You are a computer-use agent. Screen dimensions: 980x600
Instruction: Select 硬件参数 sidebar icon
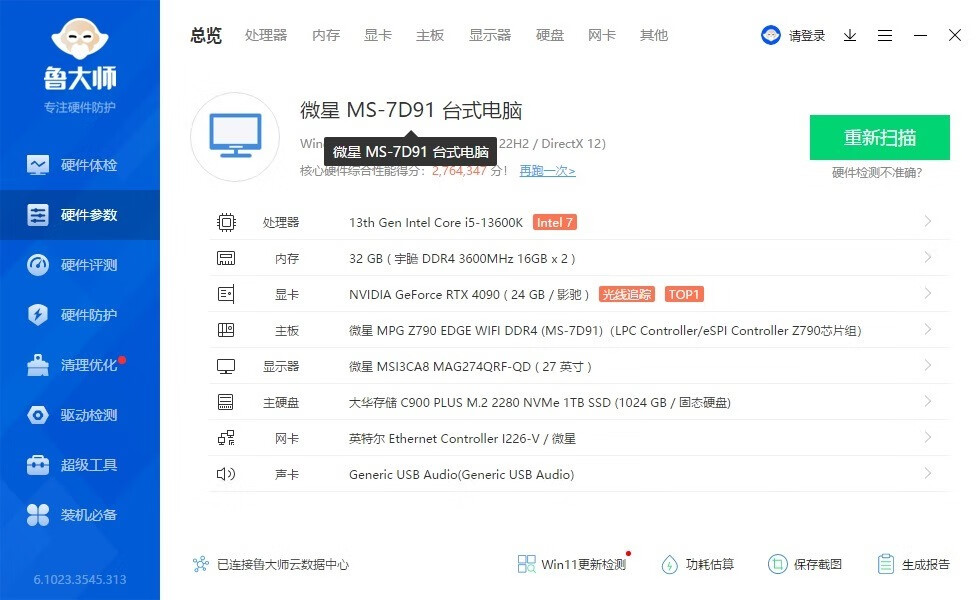pos(38,215)
